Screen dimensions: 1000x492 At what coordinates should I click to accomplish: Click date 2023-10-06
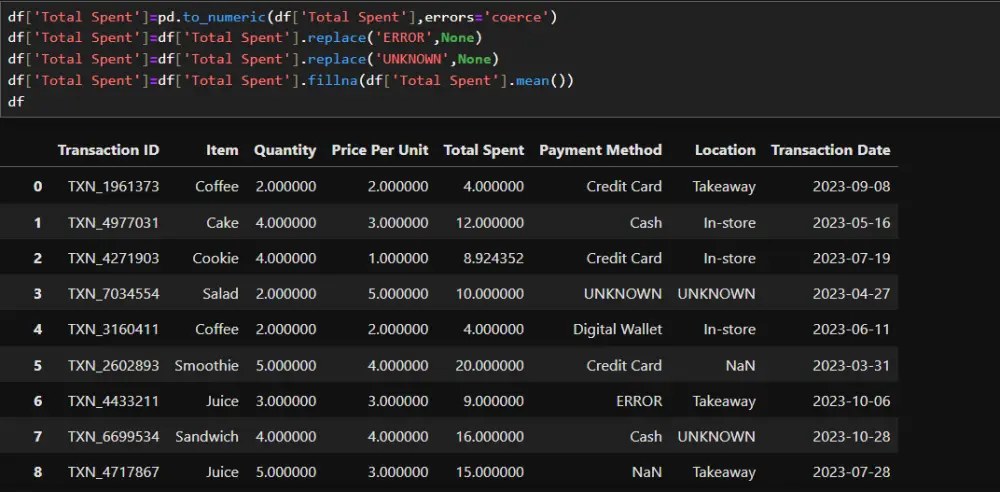pos(851,401)
